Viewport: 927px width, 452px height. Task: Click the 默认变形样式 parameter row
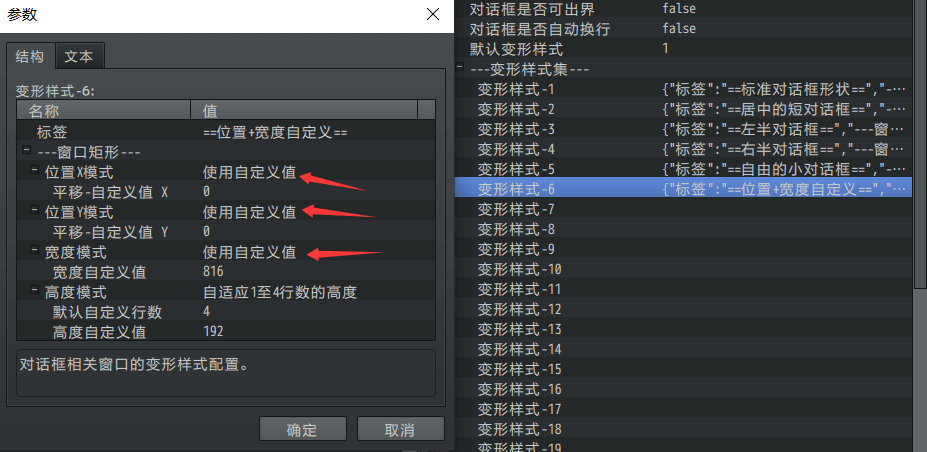coord(683,48)
